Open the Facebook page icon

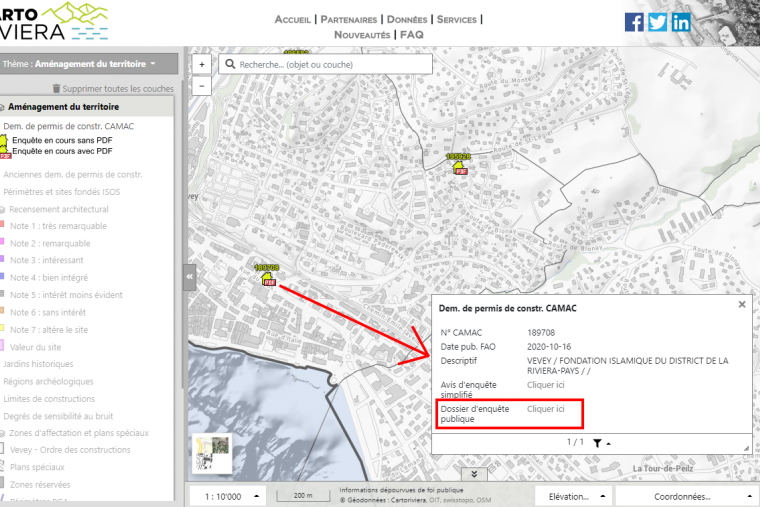(x=634, y=22)
